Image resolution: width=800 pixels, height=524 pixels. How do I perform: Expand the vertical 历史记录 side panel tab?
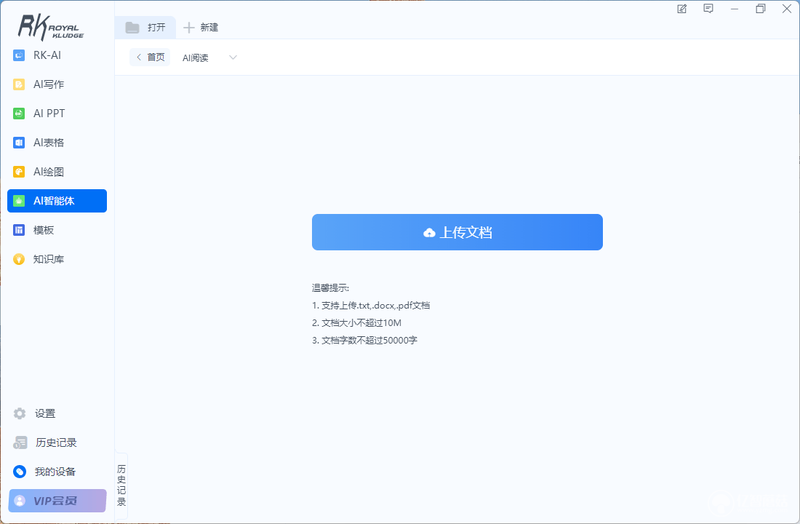click(x=121, y=485)
